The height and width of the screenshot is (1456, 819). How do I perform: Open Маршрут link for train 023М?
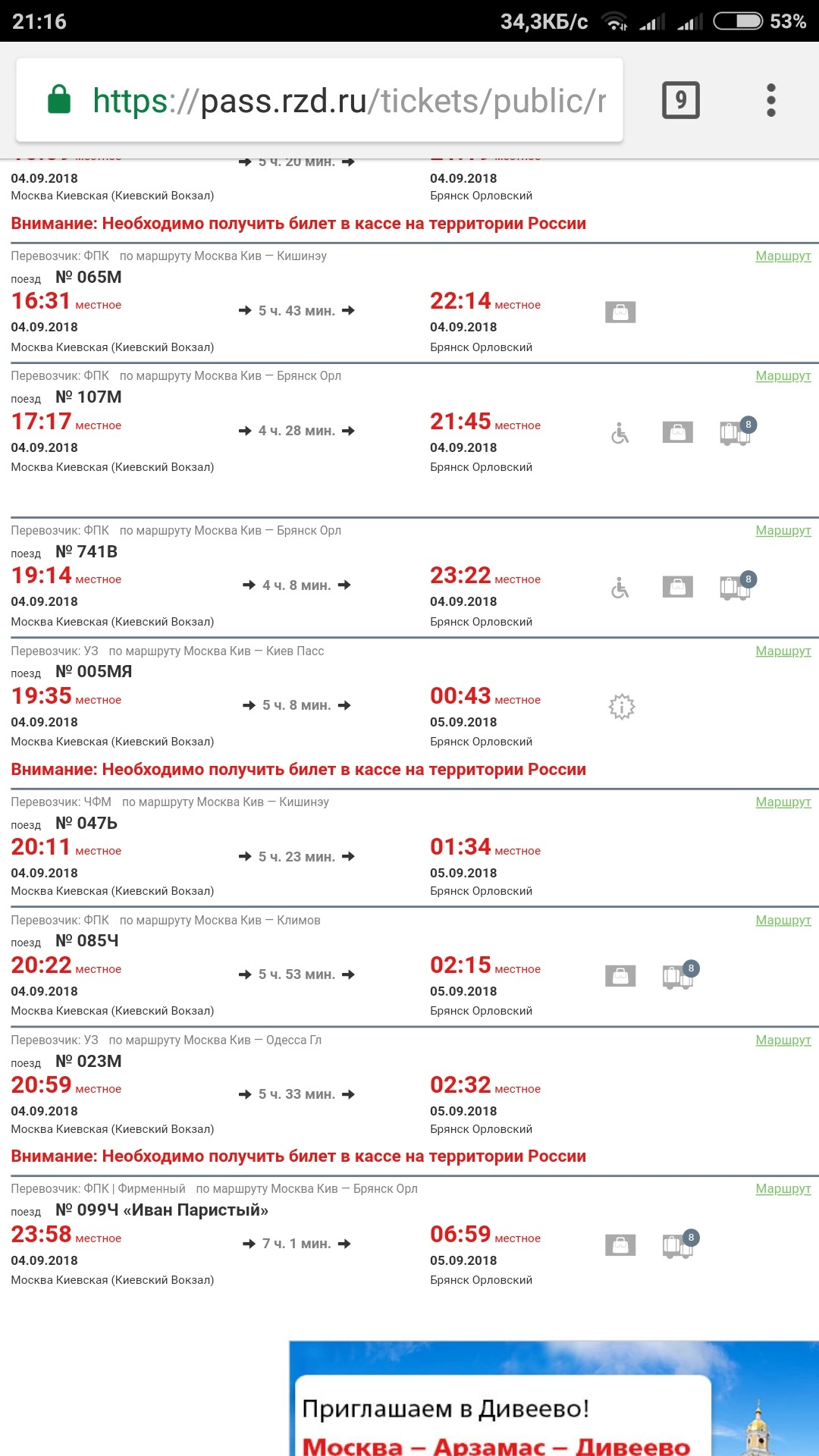pyautogui.click(x=783, y=1040)
